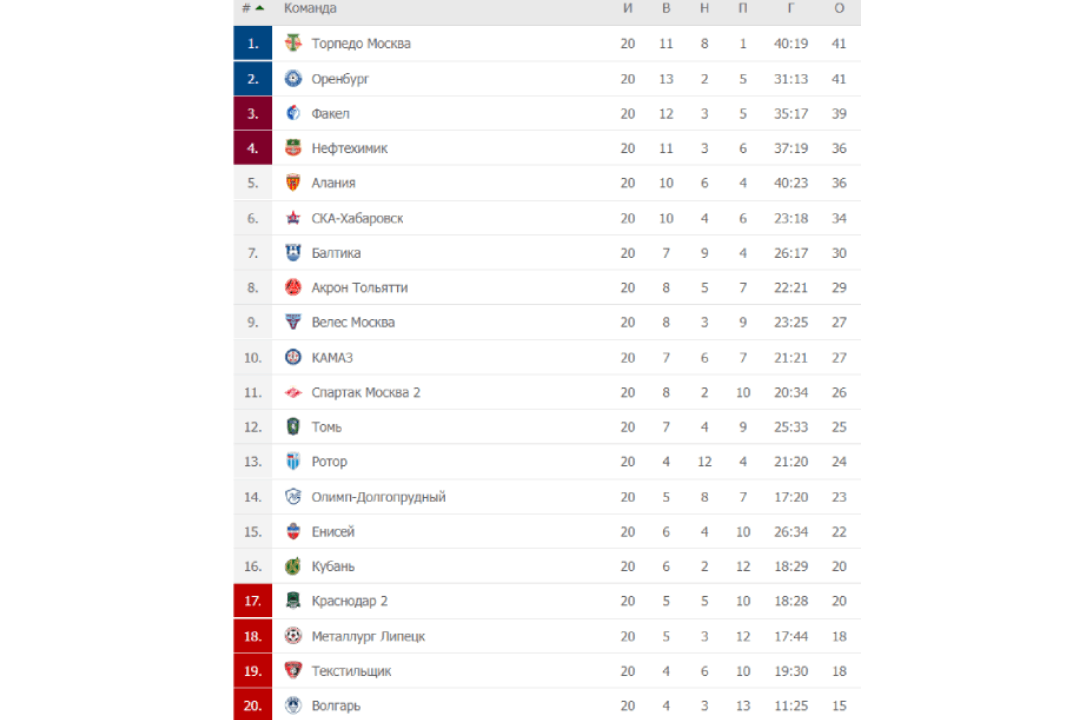Viewport: 1080px width, 720px height.
Task: Sort table by О points column header
Action: [839, 8]
